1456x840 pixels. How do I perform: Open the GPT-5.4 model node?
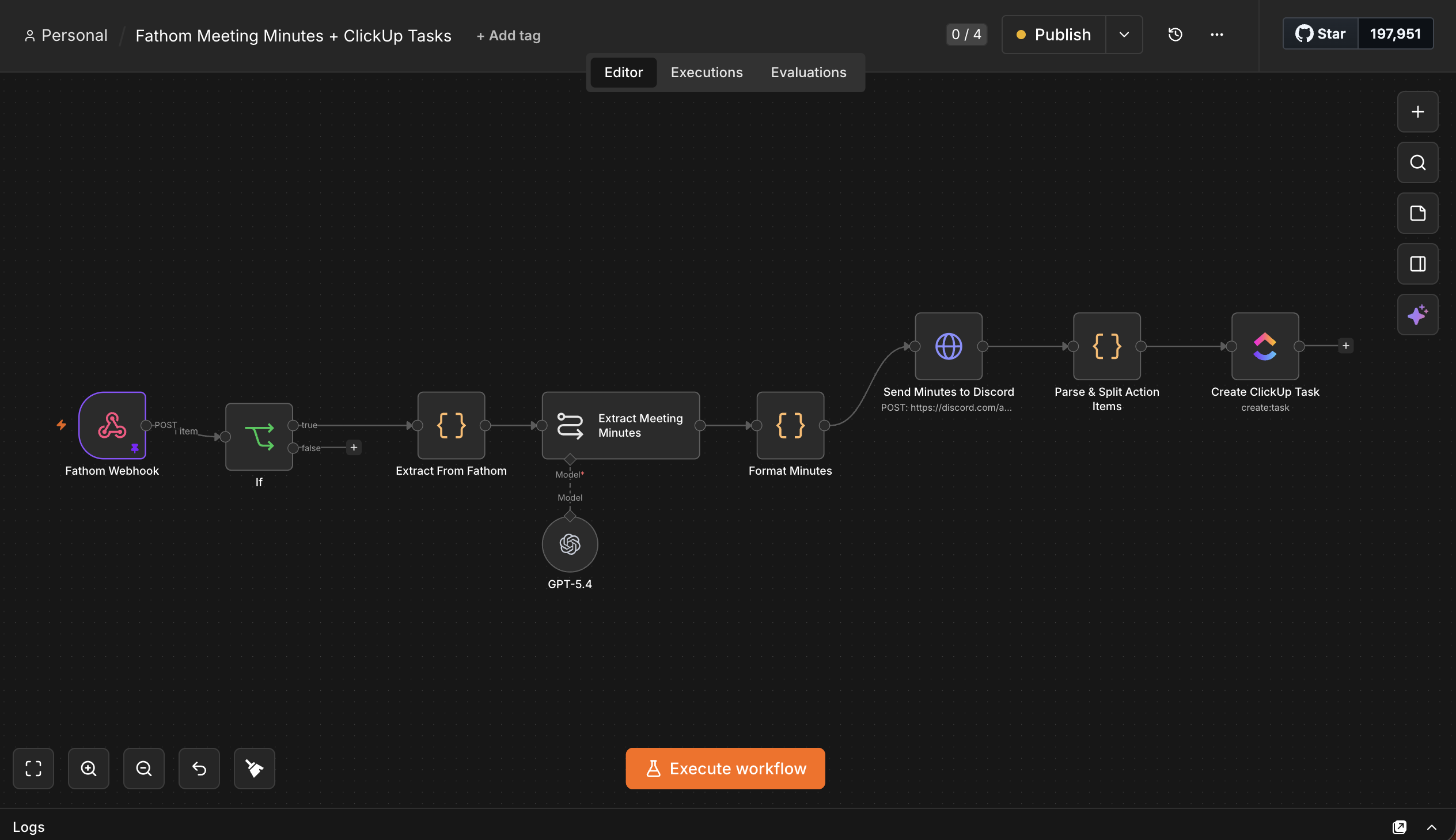click(x=570, y=544)
